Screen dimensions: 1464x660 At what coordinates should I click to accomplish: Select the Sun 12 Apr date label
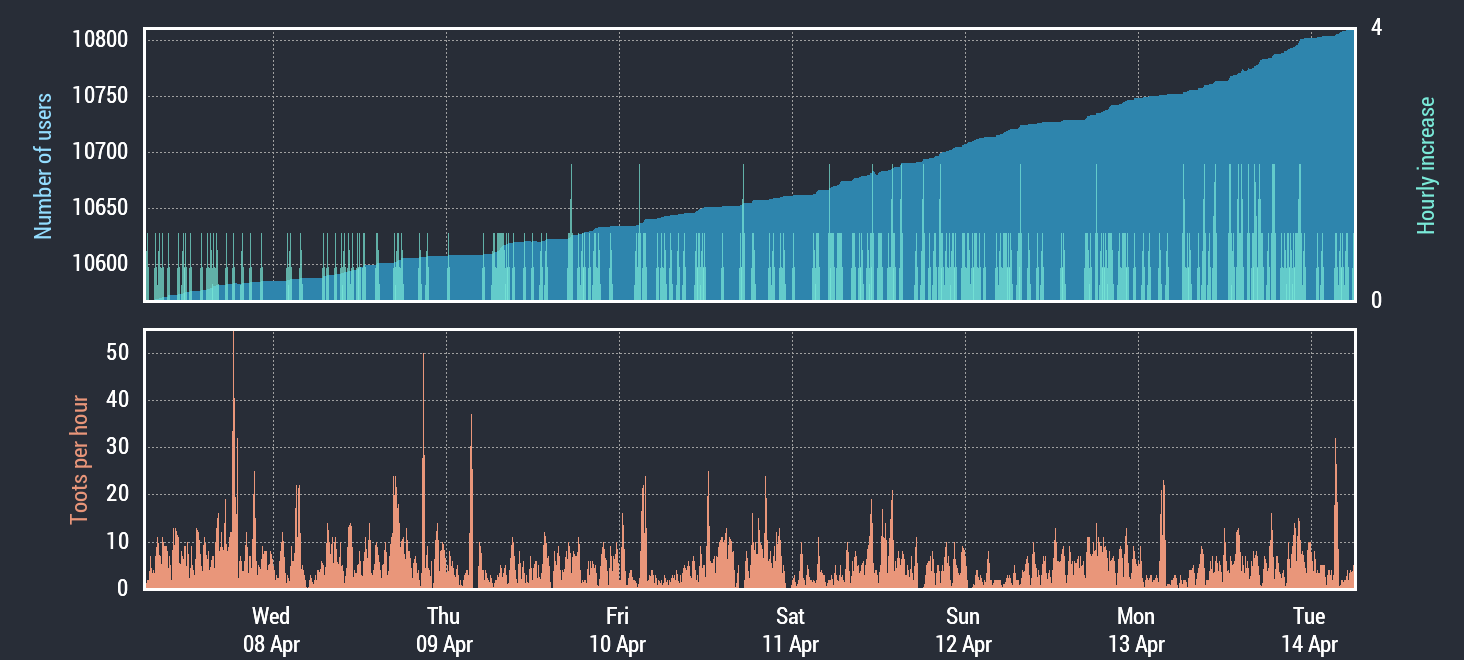tap(963, 630)
